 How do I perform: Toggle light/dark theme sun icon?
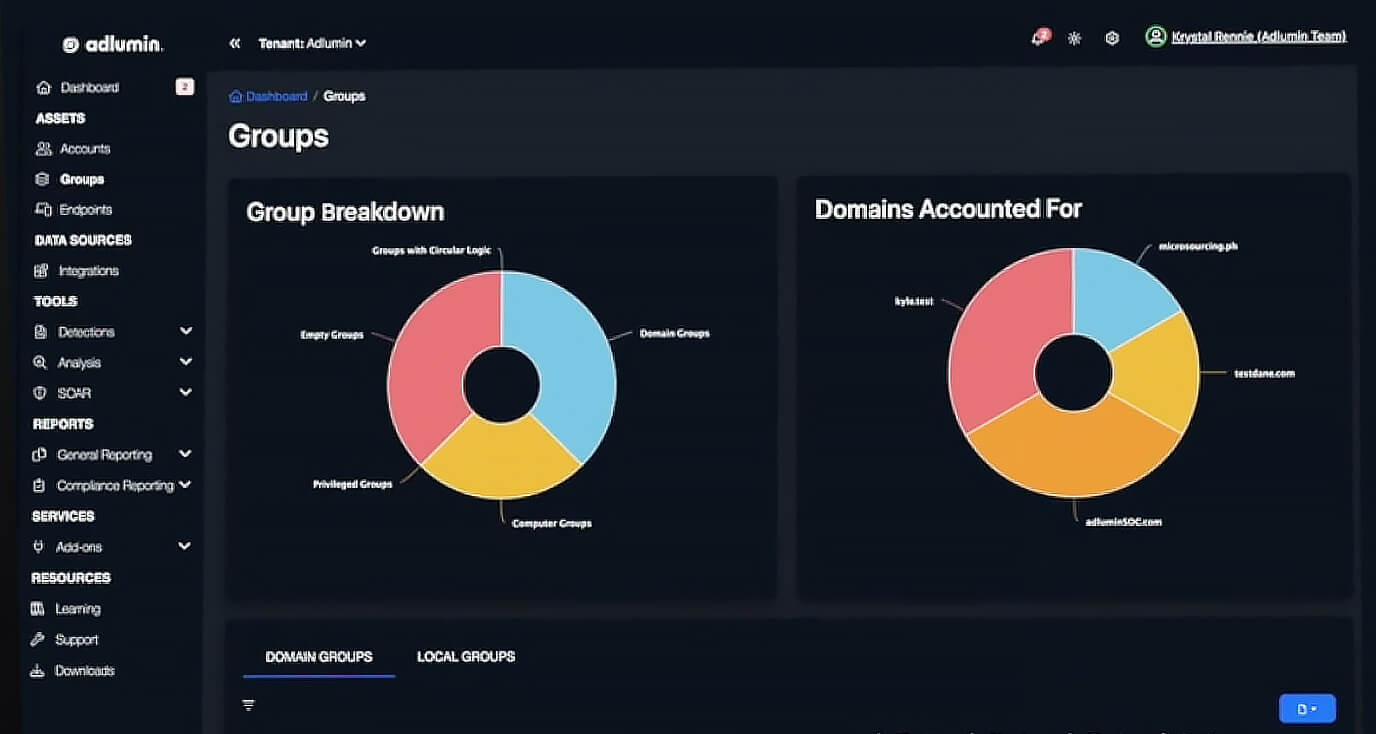(1075, 38)
